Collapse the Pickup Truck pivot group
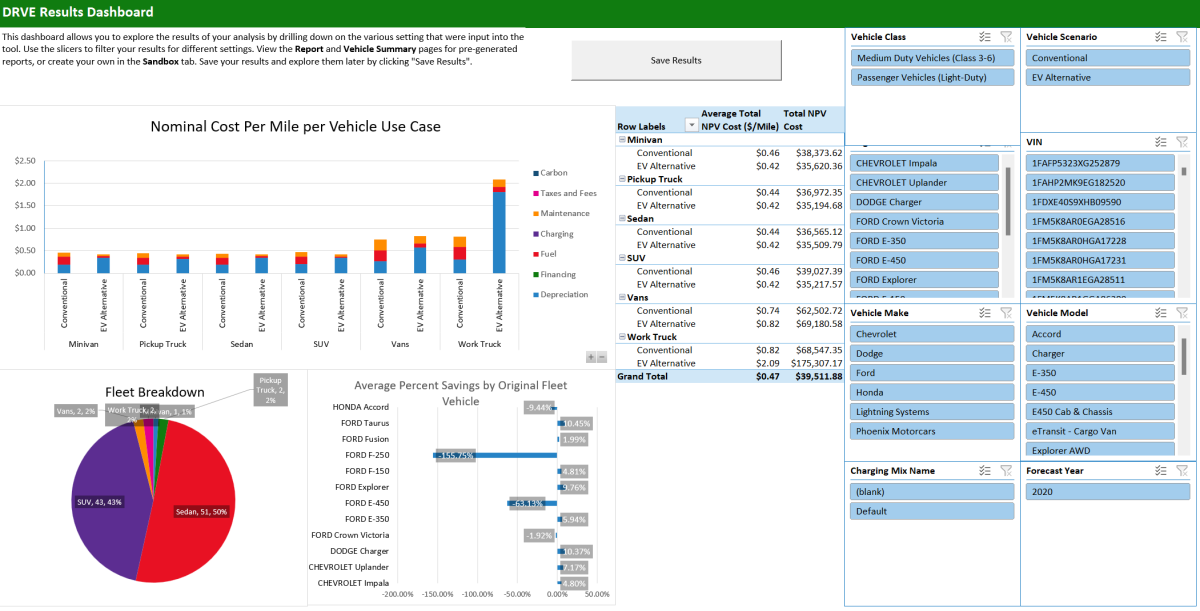The width and height of the screenshot is (1200, 611). pos(621,179)
